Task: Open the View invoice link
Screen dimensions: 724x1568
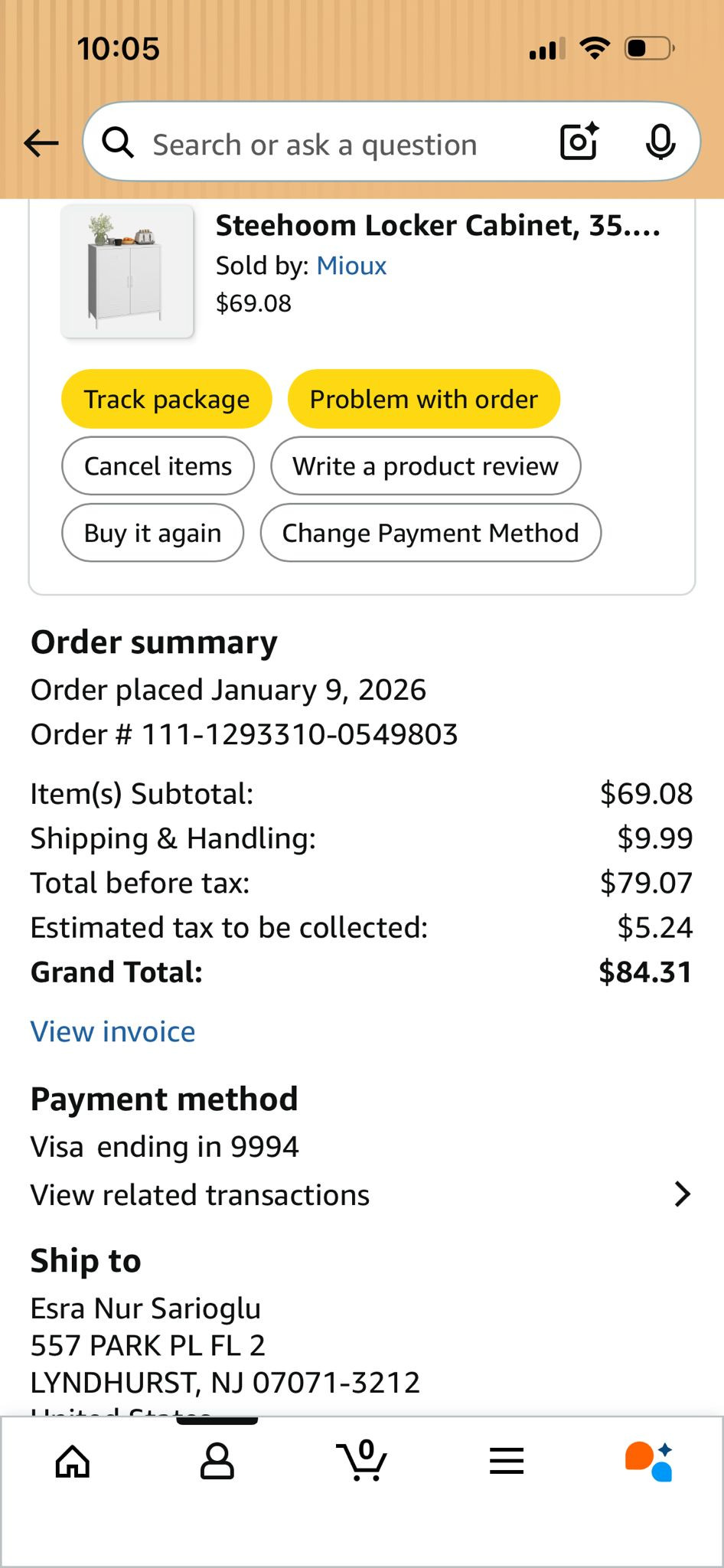Action: click(113, 1032)
